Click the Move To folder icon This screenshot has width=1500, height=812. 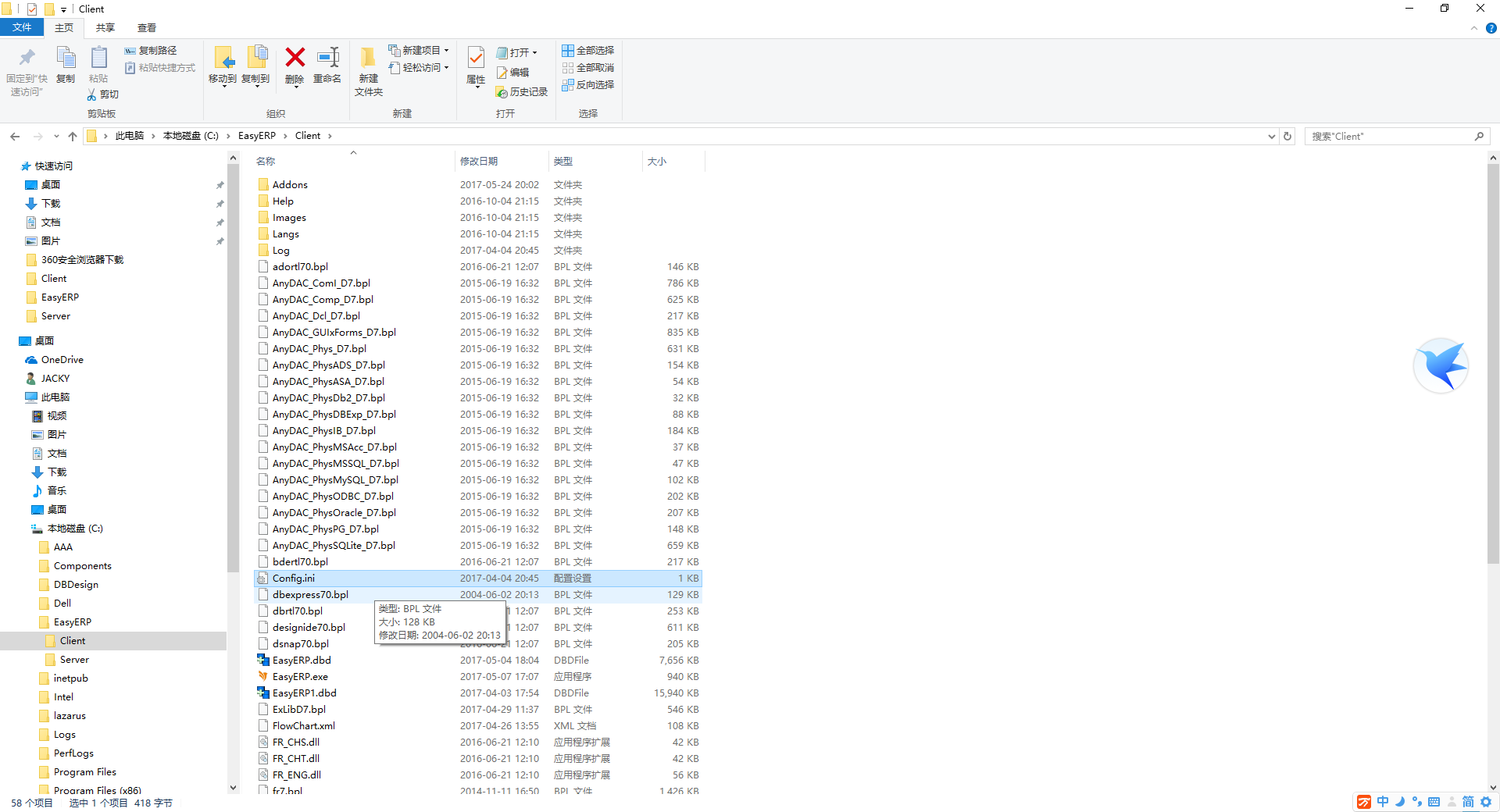223,59
